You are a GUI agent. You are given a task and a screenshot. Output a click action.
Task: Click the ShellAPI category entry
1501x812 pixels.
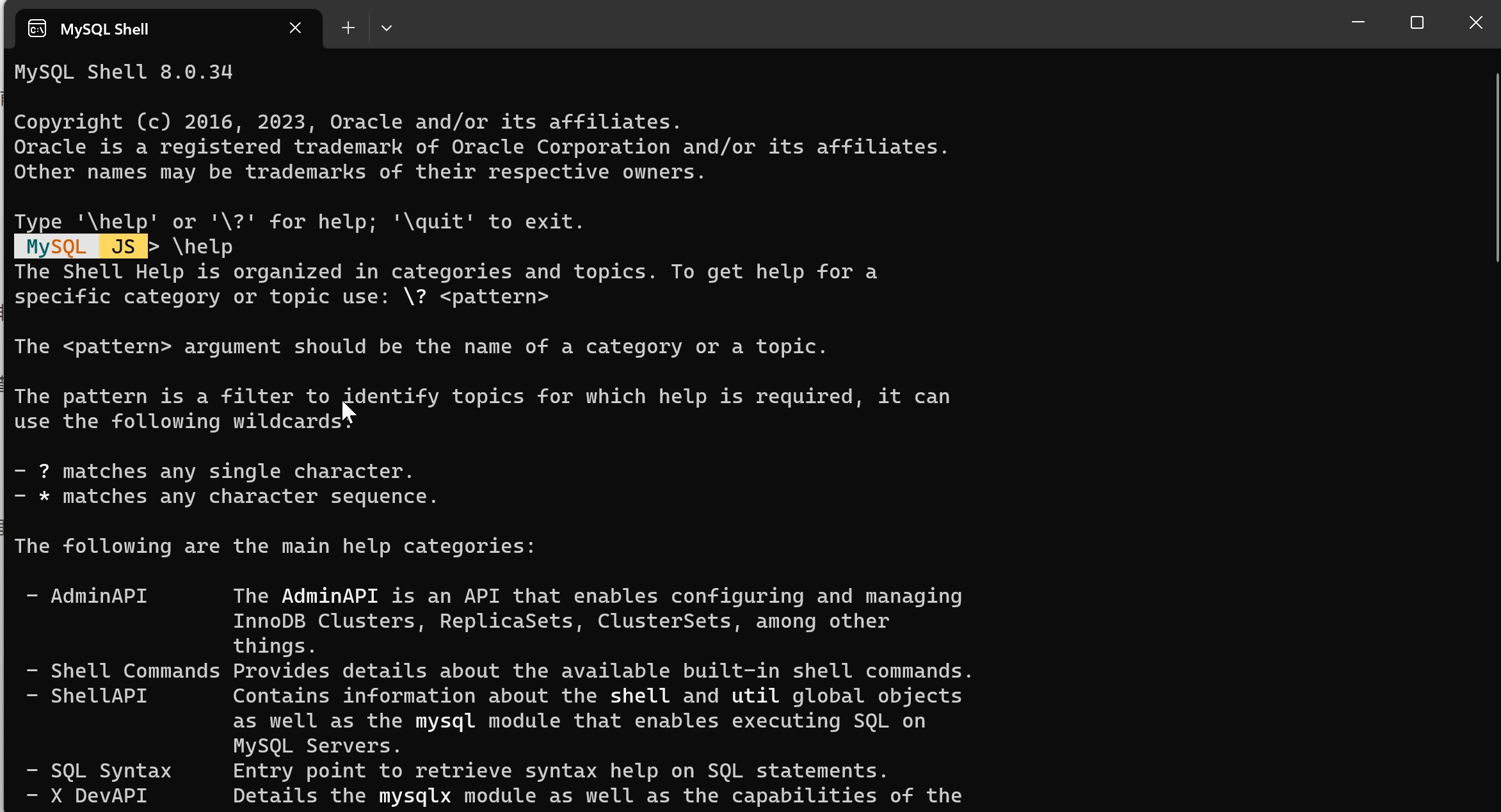pos(99,696)
